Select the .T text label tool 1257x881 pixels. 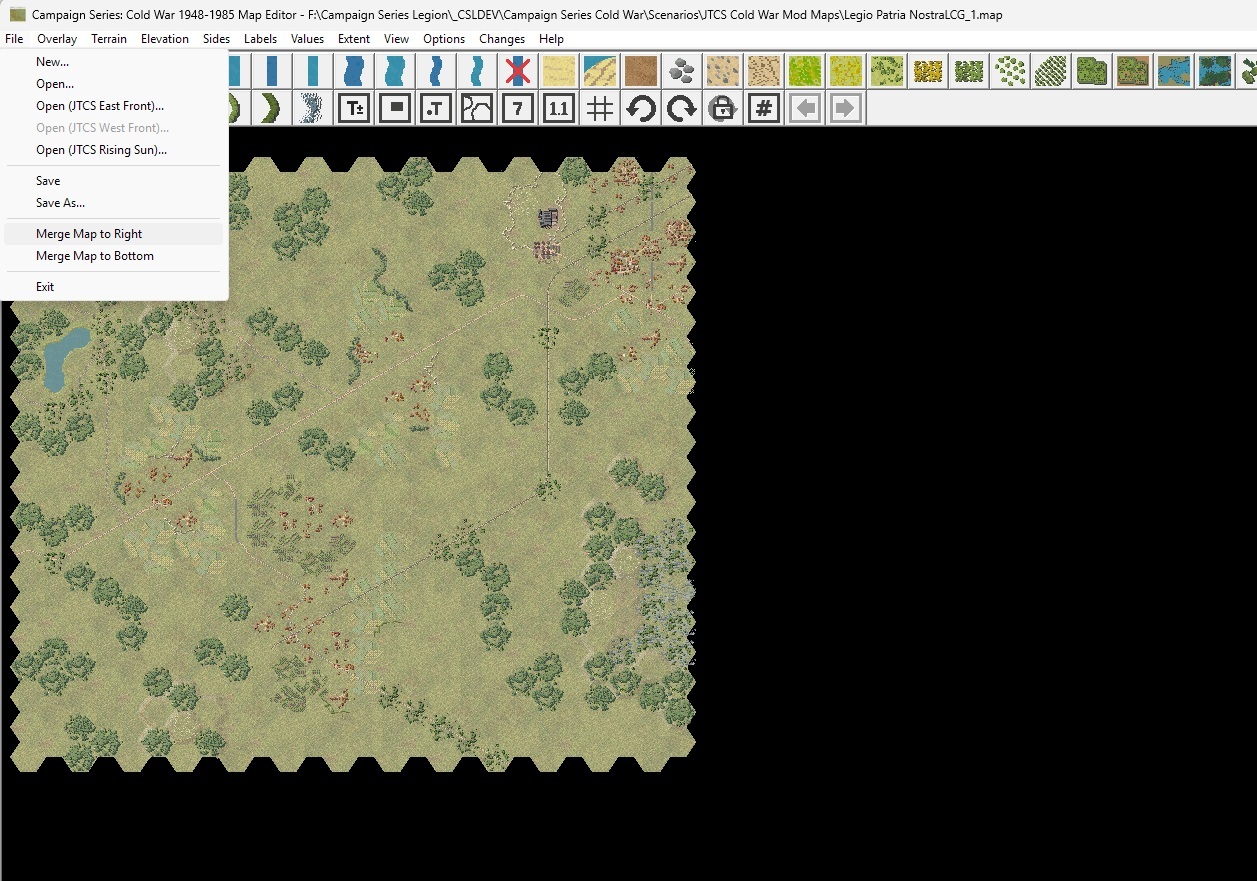[435, 108]
